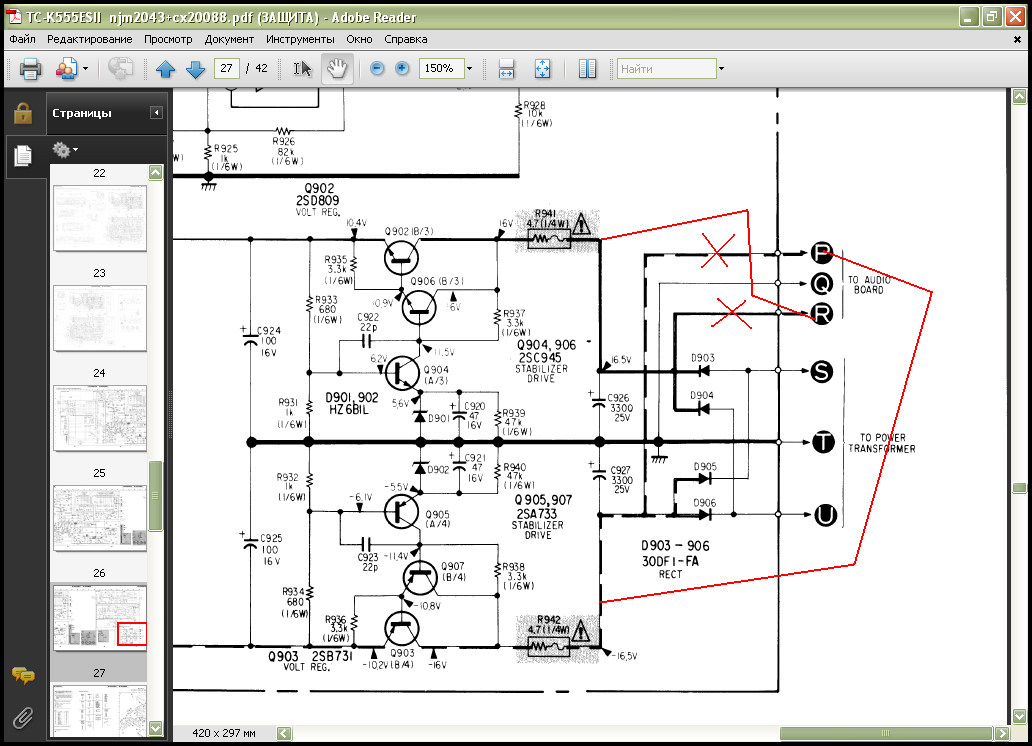Fit page width to window

pyautogui.click(x=506, y=69)
